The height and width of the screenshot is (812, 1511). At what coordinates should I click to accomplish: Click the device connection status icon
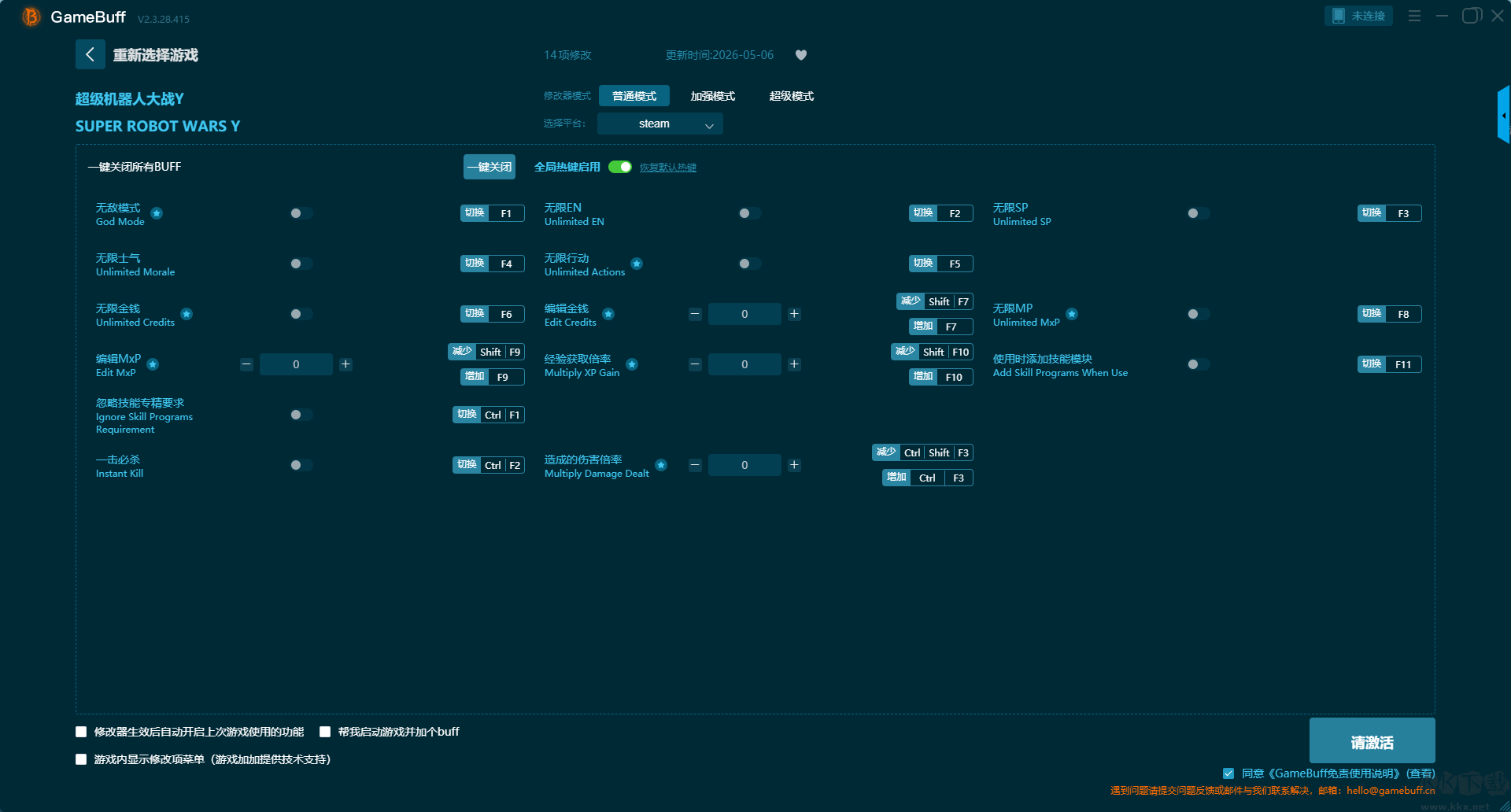(1338, 16)
